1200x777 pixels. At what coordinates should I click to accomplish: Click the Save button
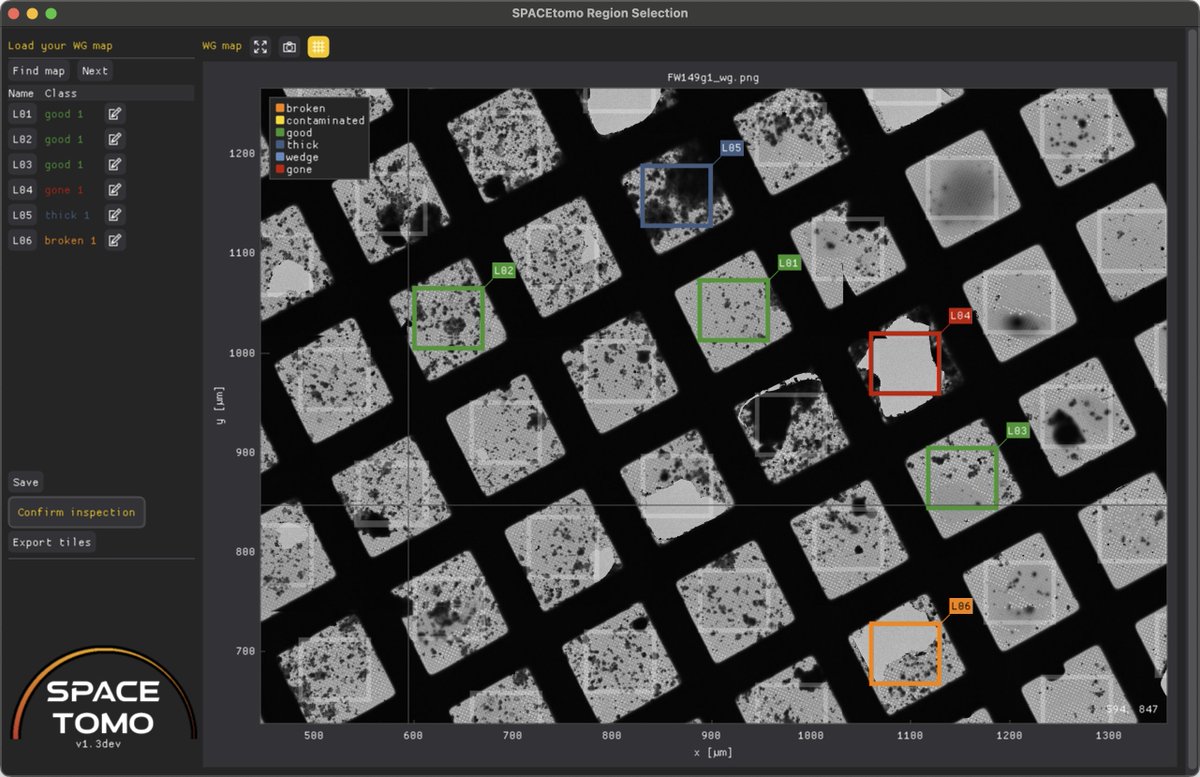click(x=25, y=482)
